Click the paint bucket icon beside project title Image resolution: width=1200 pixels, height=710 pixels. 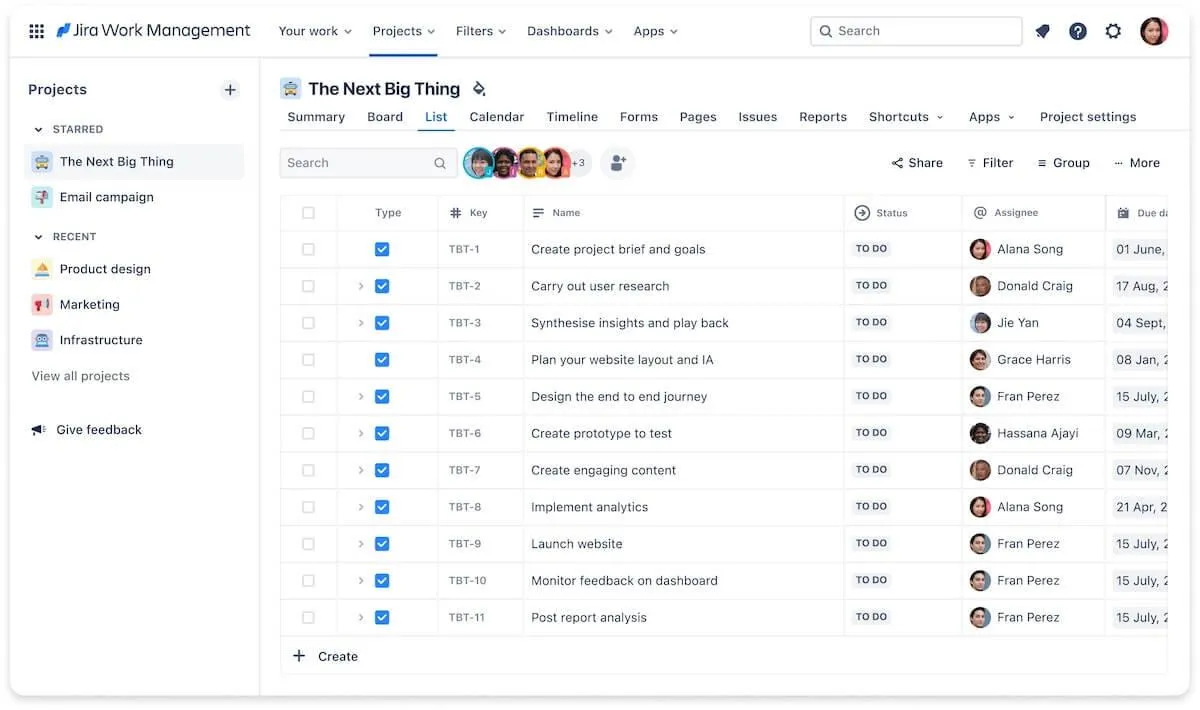tap(479, 89)
